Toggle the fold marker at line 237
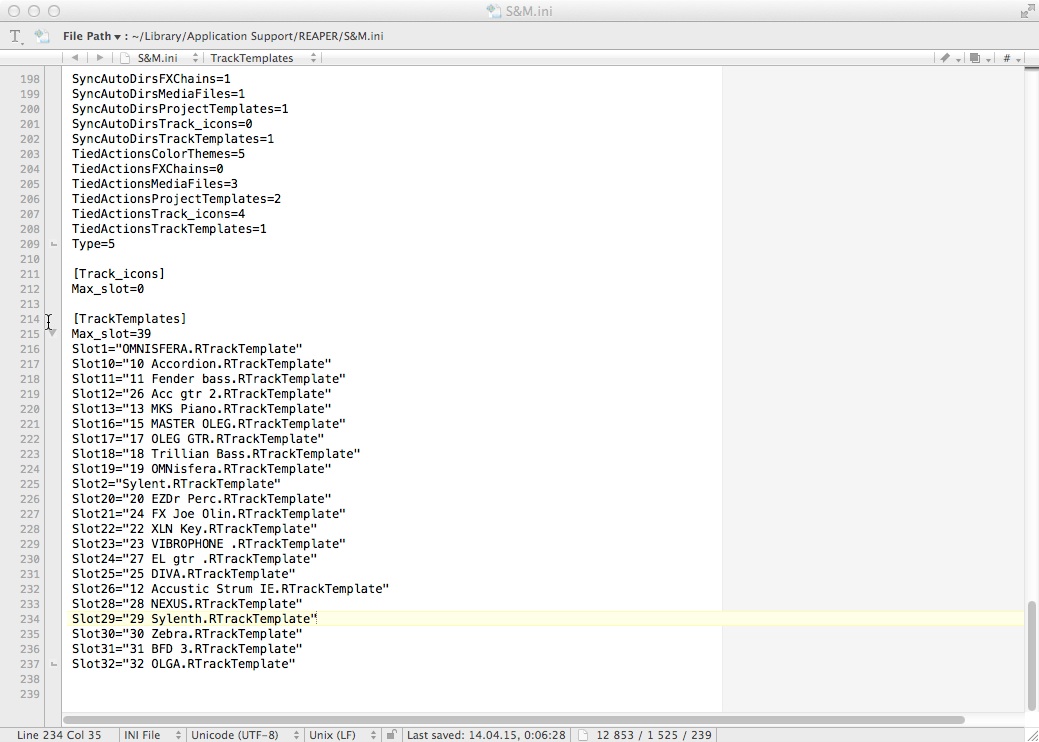The width and height of the screenshot is (1039, 742). (54, 664)
